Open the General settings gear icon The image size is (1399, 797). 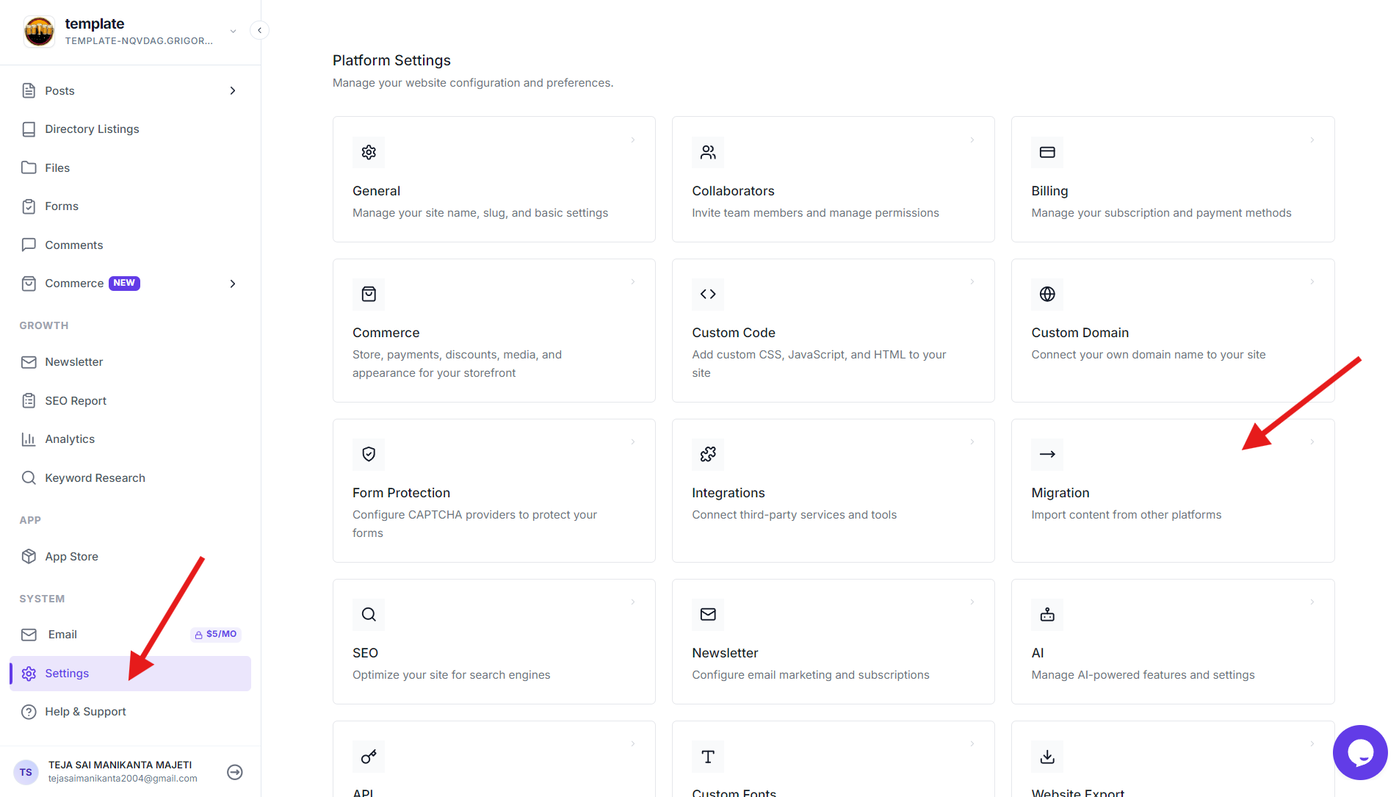[x=369, y=152]
